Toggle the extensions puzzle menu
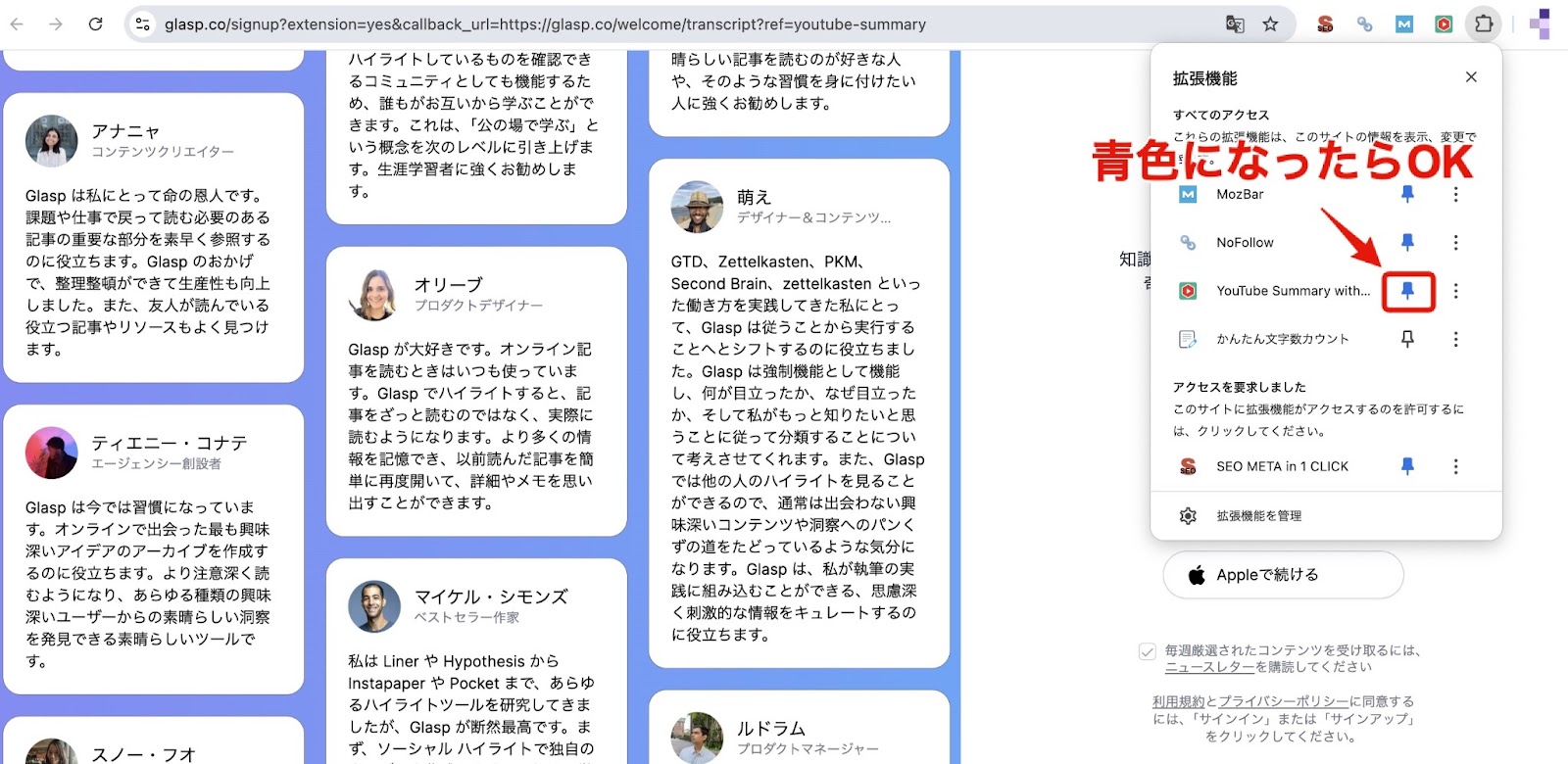Viewport: 1568px width, 764px height. (x=1484, y=24)
